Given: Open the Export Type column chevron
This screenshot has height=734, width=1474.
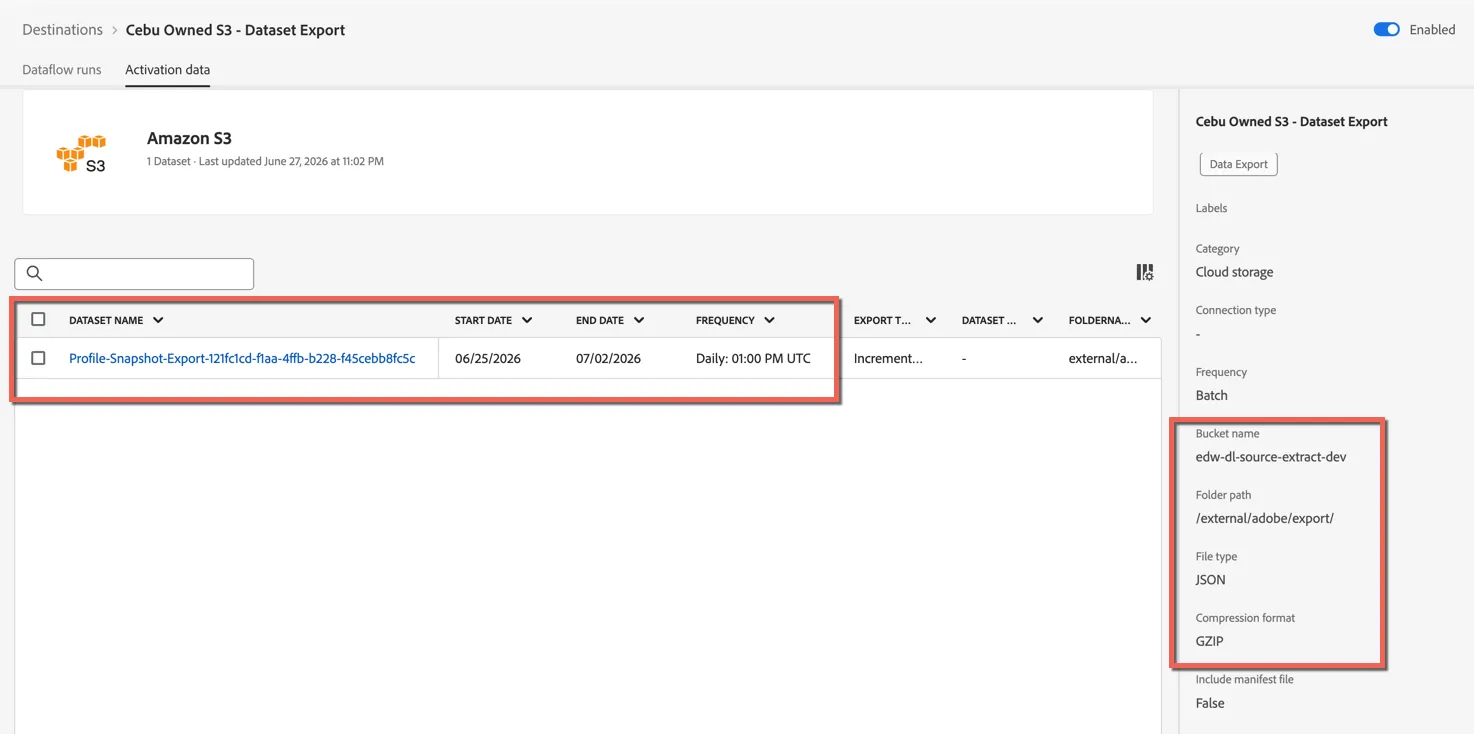Looking at the screenshot, I should click(931, 320).
